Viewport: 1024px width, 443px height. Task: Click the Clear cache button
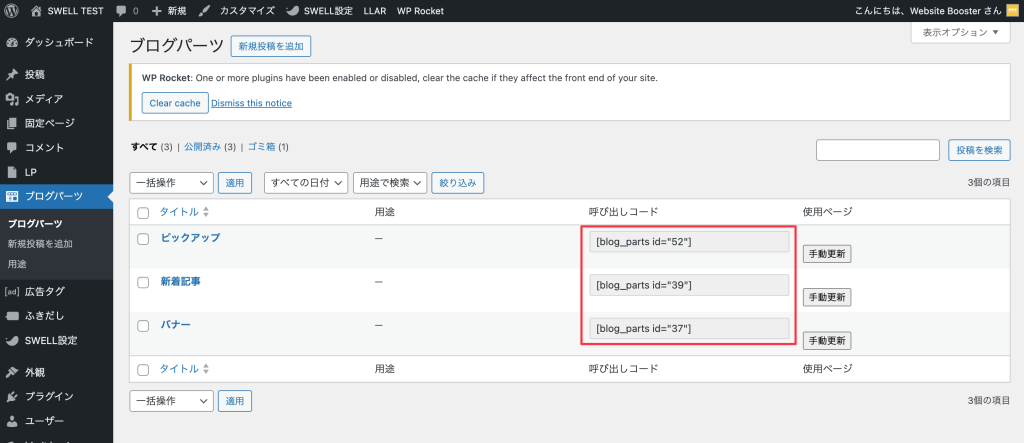[x=175, y=103]
